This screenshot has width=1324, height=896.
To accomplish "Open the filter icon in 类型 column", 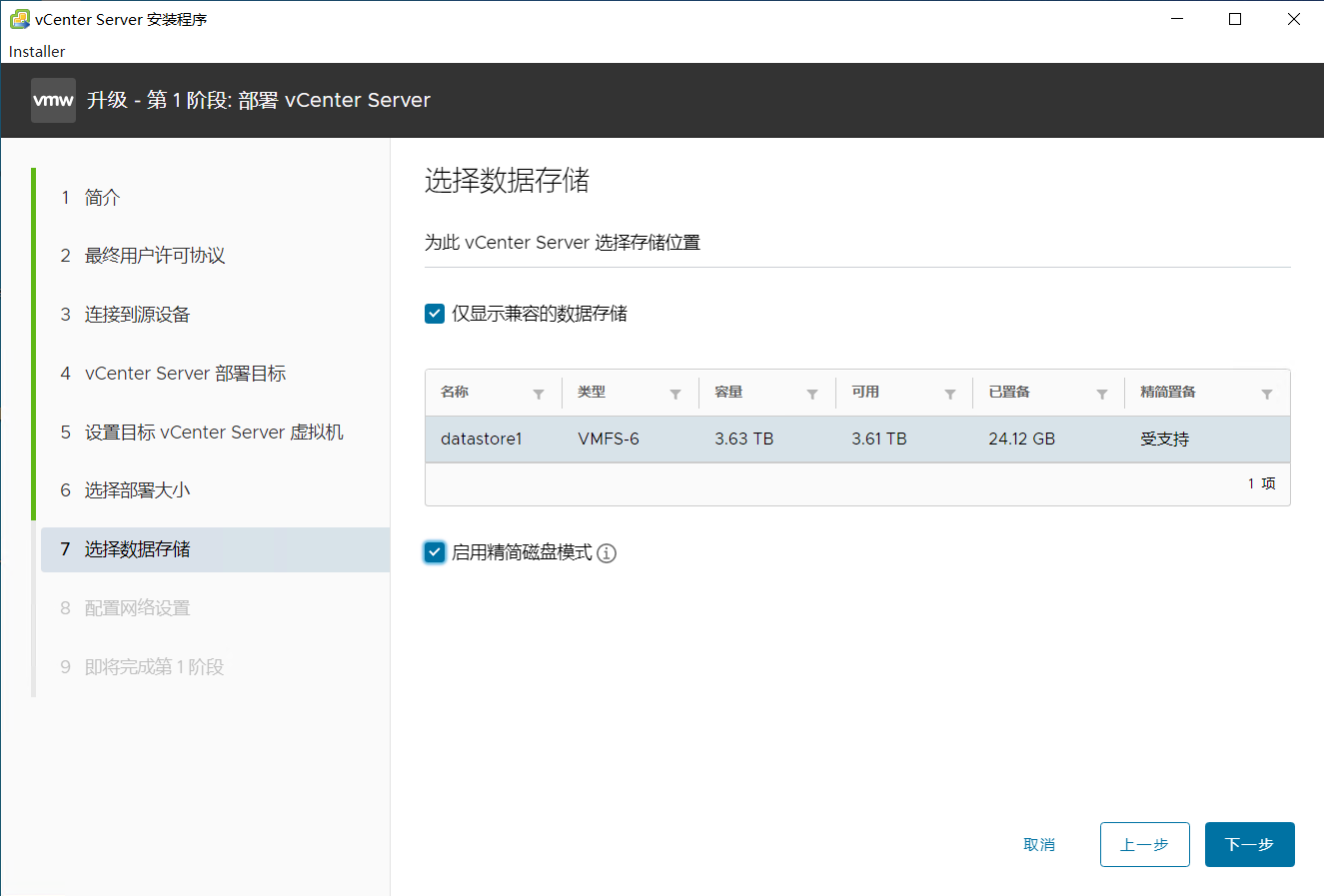I will point(675,395).
